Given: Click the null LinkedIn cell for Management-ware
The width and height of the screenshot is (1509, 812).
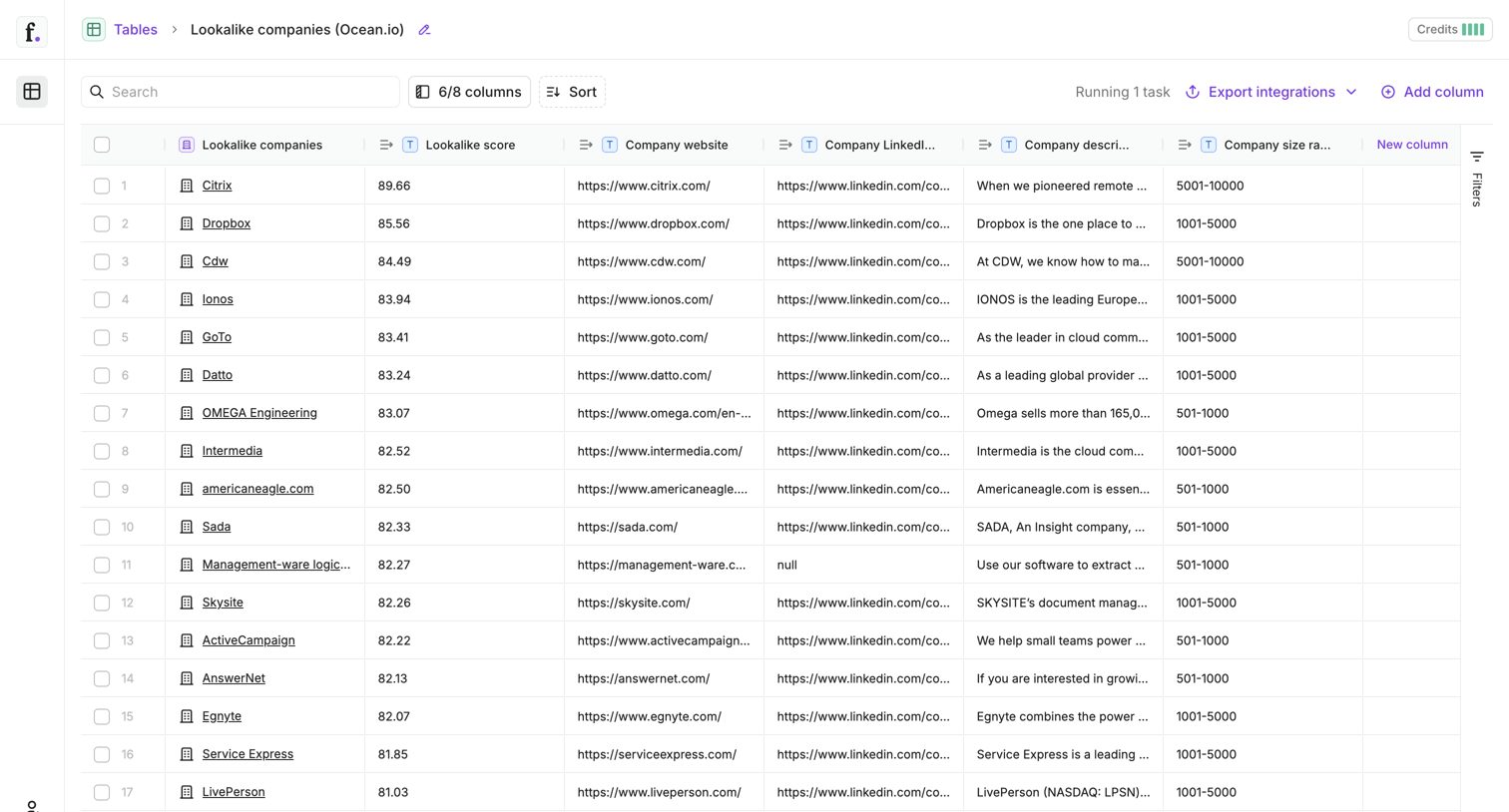Looking at the screenshot, I should [x=864, y=565].
